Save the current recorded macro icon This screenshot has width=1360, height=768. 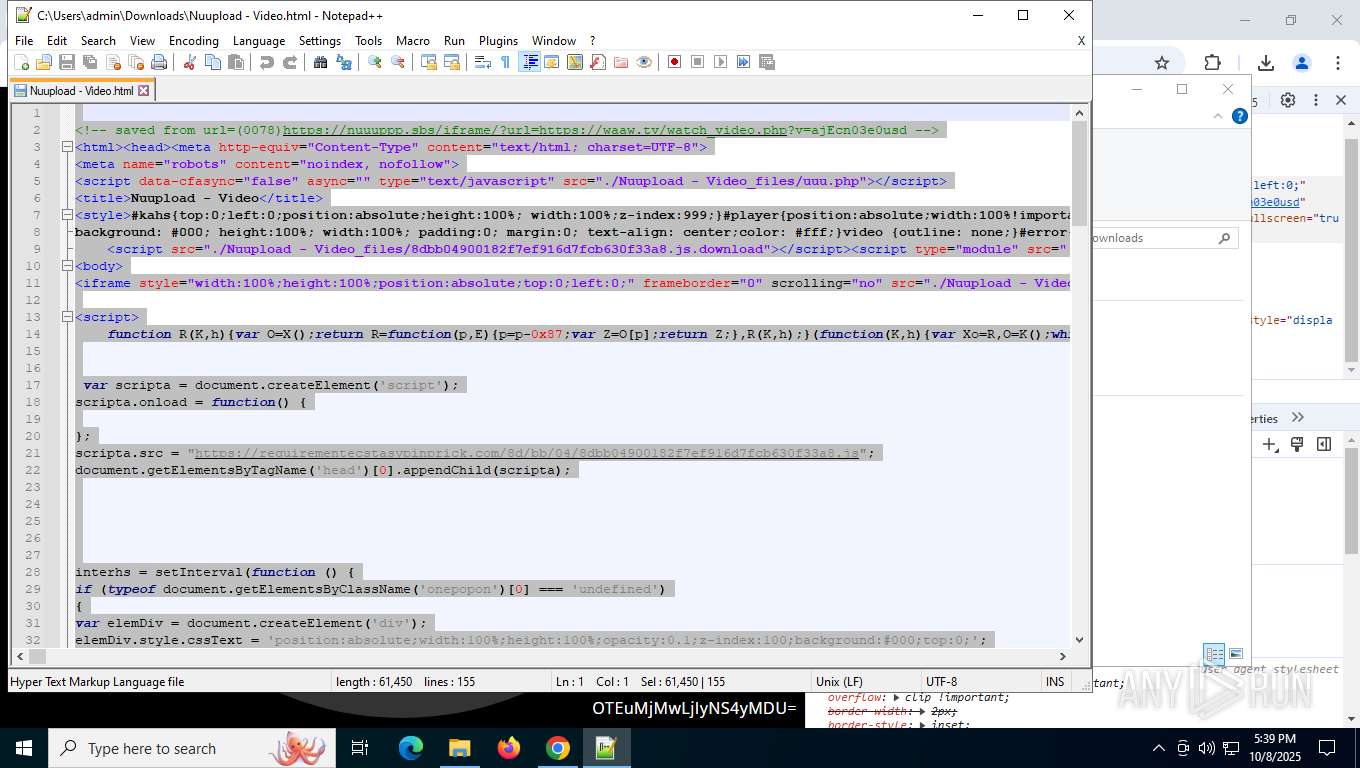(x=767, y=62)
